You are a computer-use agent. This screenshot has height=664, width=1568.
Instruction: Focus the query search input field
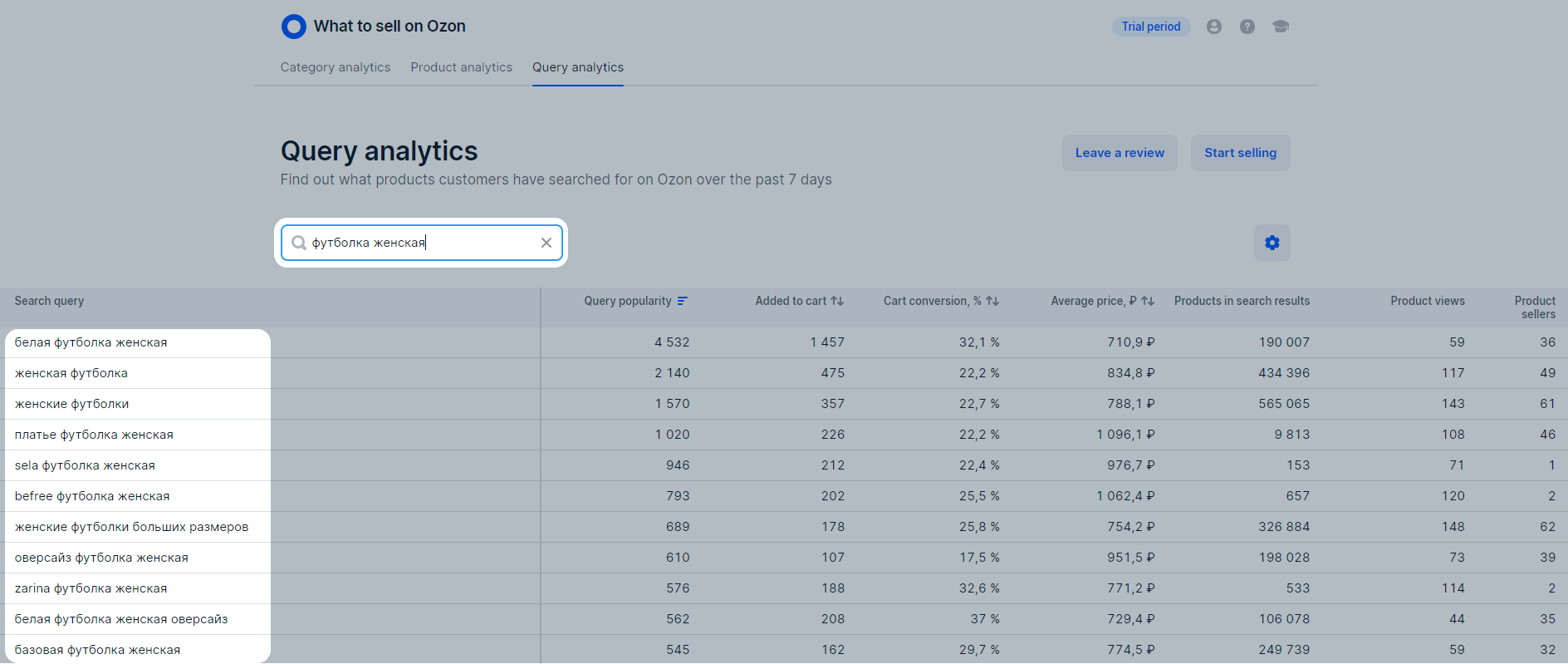(x=422, y=243)
